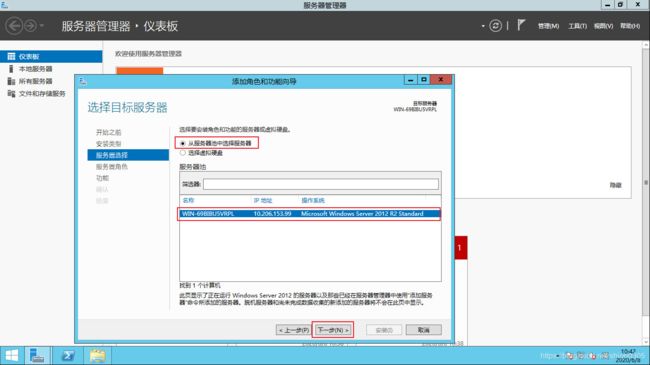Select server row WIN-69BBUSVRPL in pool list
The image size is (650, 365).
pyautogui.click(x=310, y=214)
